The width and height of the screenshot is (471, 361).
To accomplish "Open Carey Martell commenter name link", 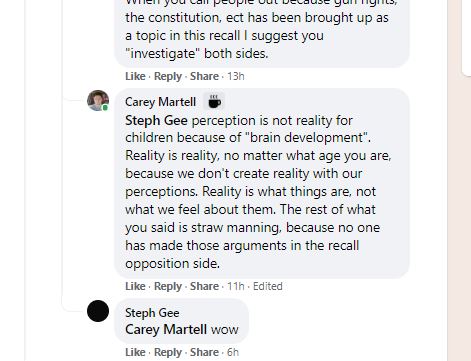I will (x=160, y=102).
